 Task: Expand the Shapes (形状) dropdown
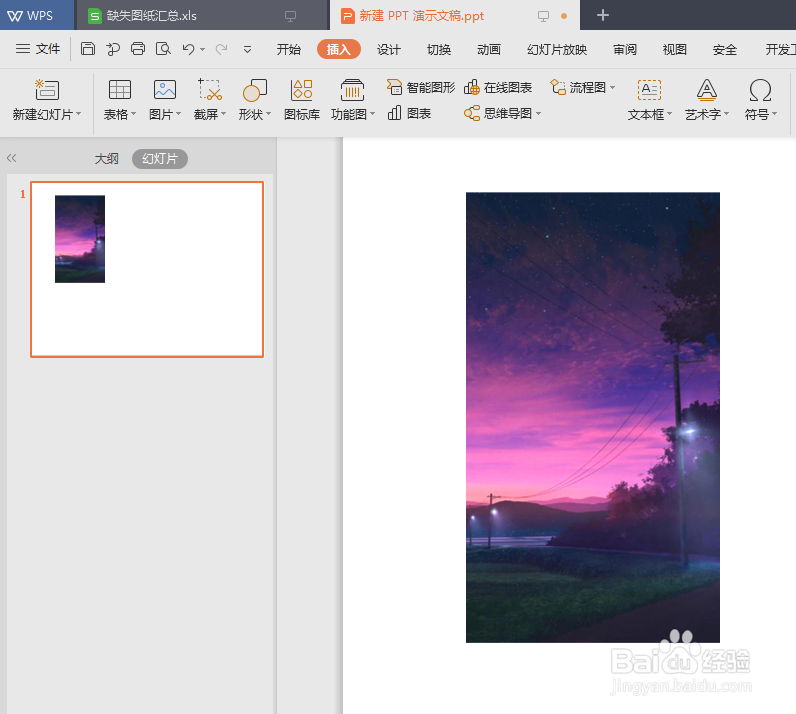(269, 114)
